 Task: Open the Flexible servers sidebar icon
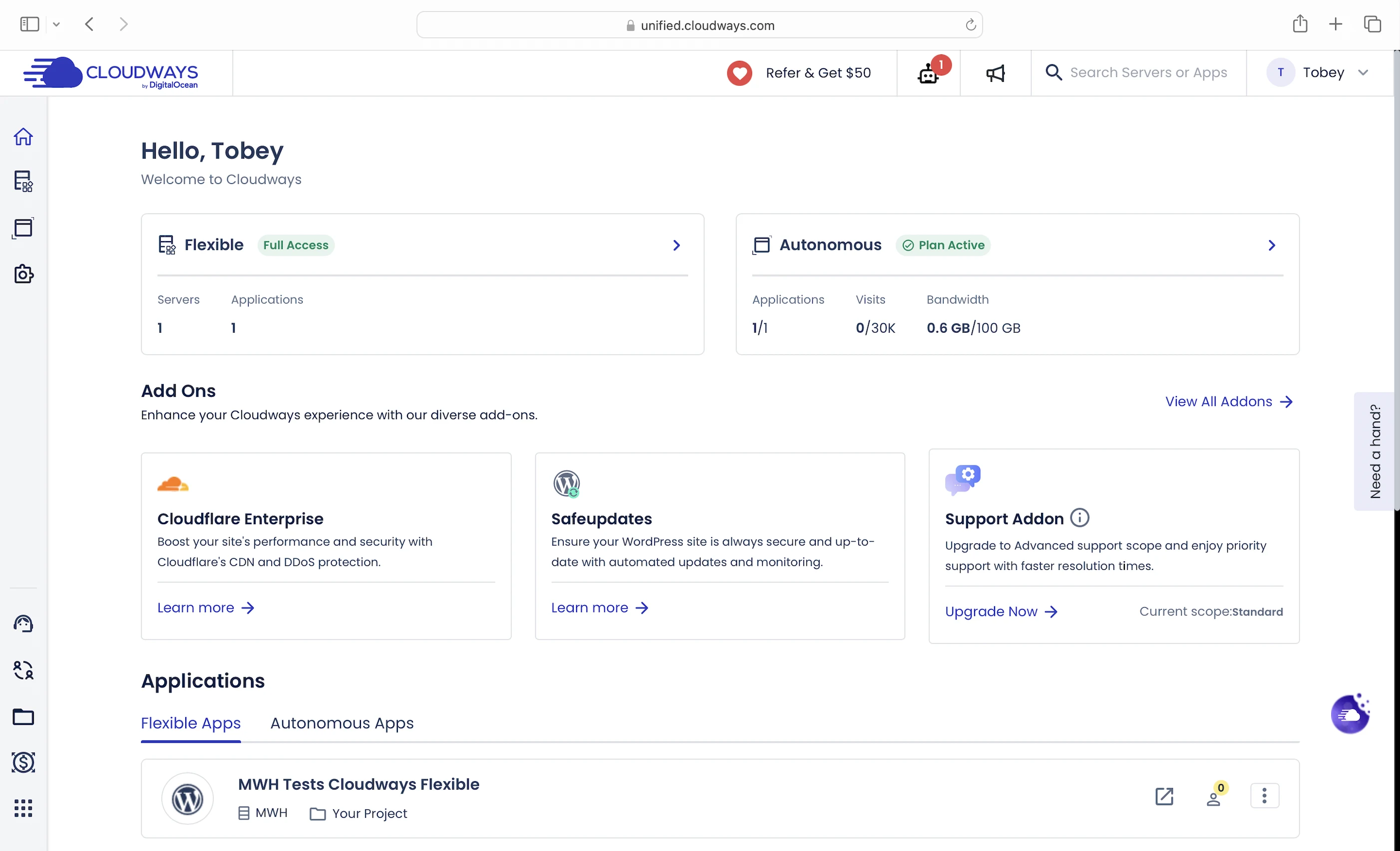coord(23,181)
